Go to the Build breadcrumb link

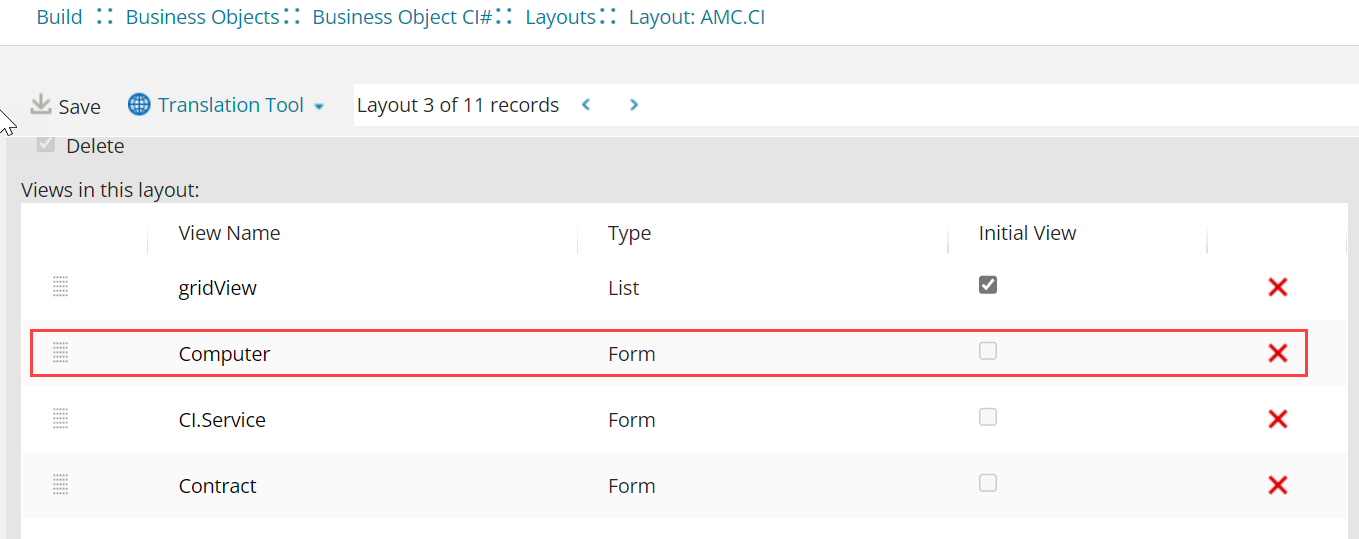click(59, 18)
